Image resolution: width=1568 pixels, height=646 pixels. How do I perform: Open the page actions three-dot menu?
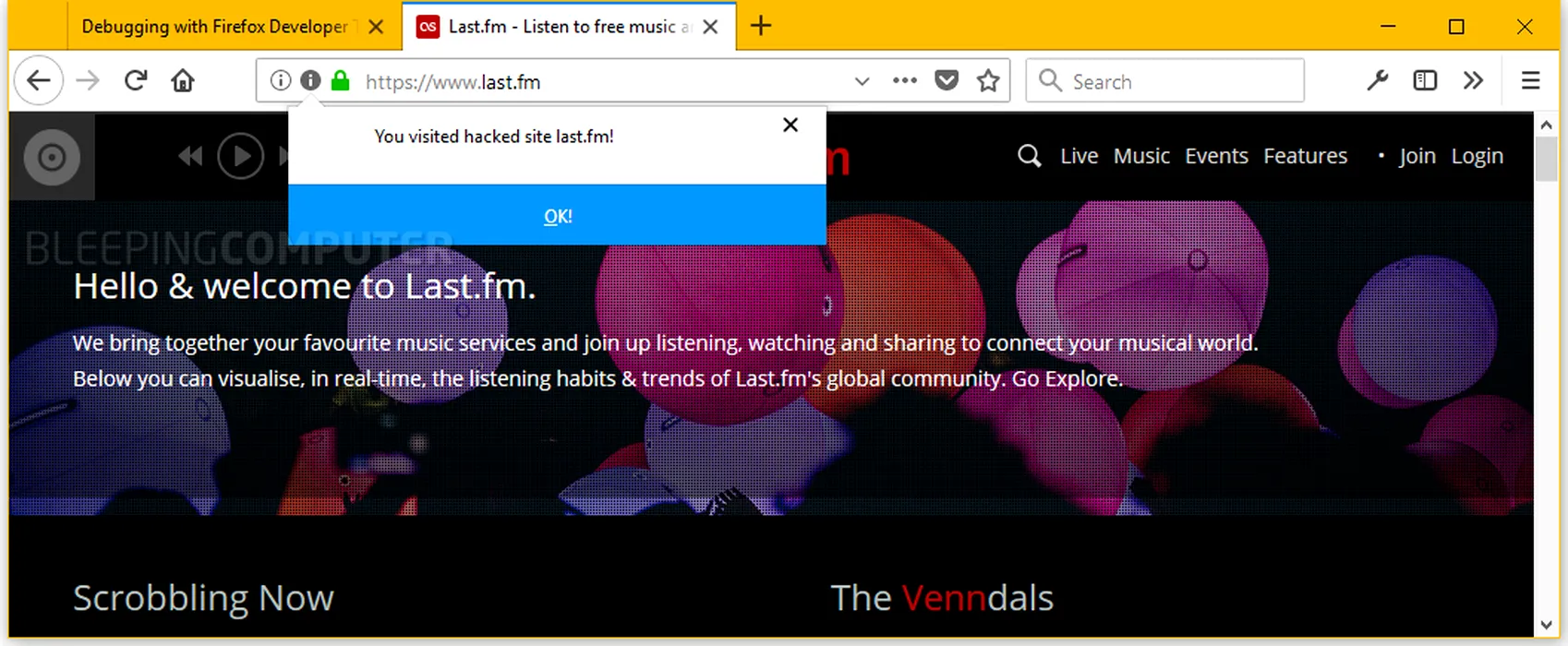point(905,80)
